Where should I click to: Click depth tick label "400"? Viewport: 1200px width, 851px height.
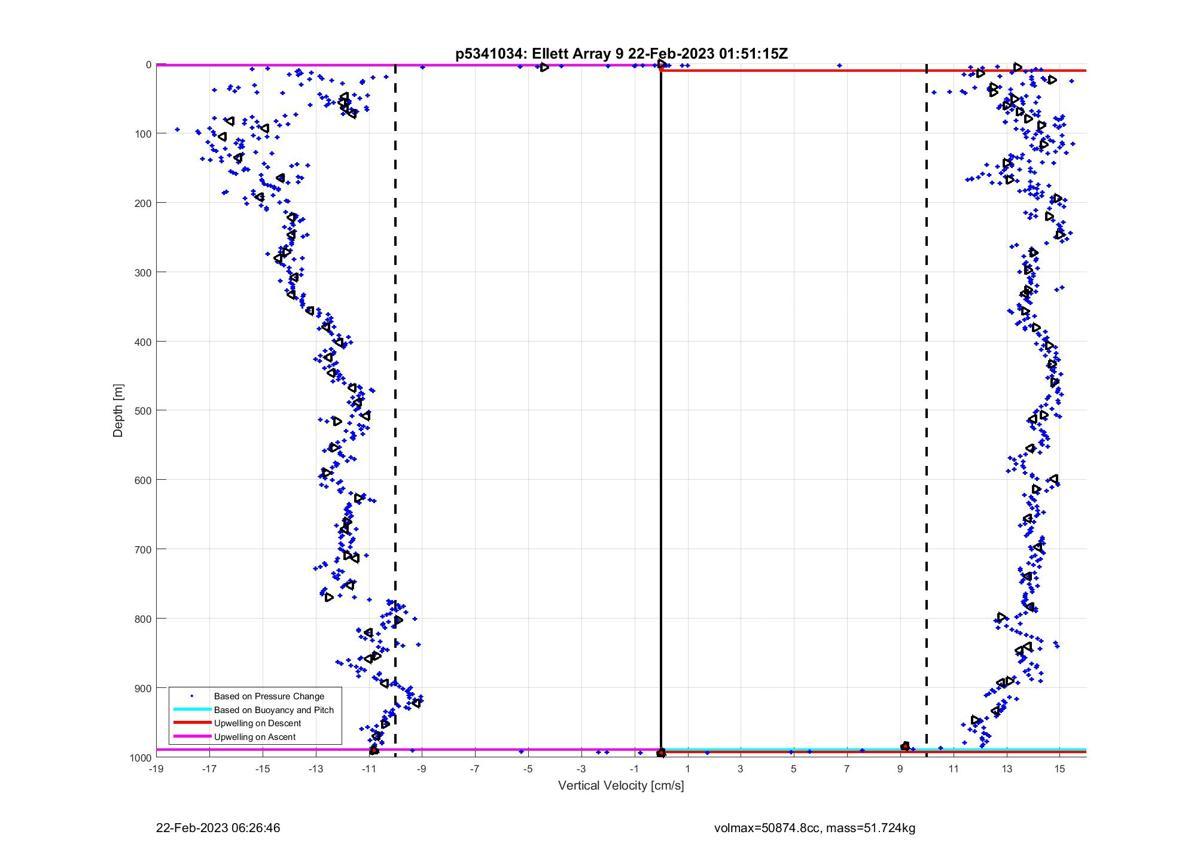143,342
